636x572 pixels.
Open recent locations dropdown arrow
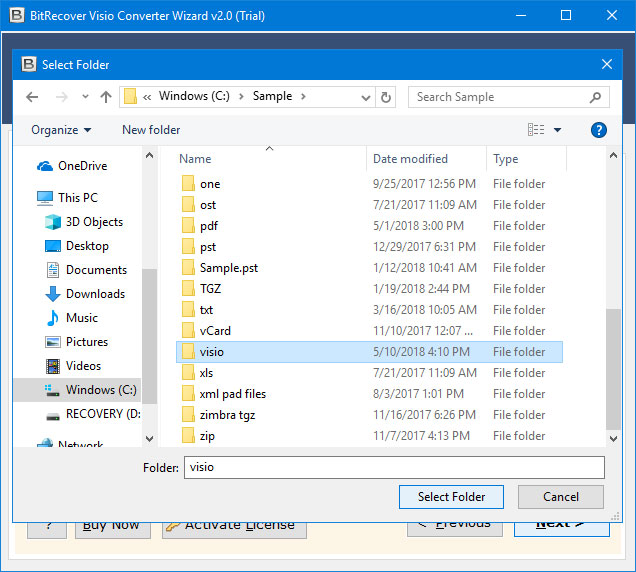pyautogui.click(x=85, y=97)
